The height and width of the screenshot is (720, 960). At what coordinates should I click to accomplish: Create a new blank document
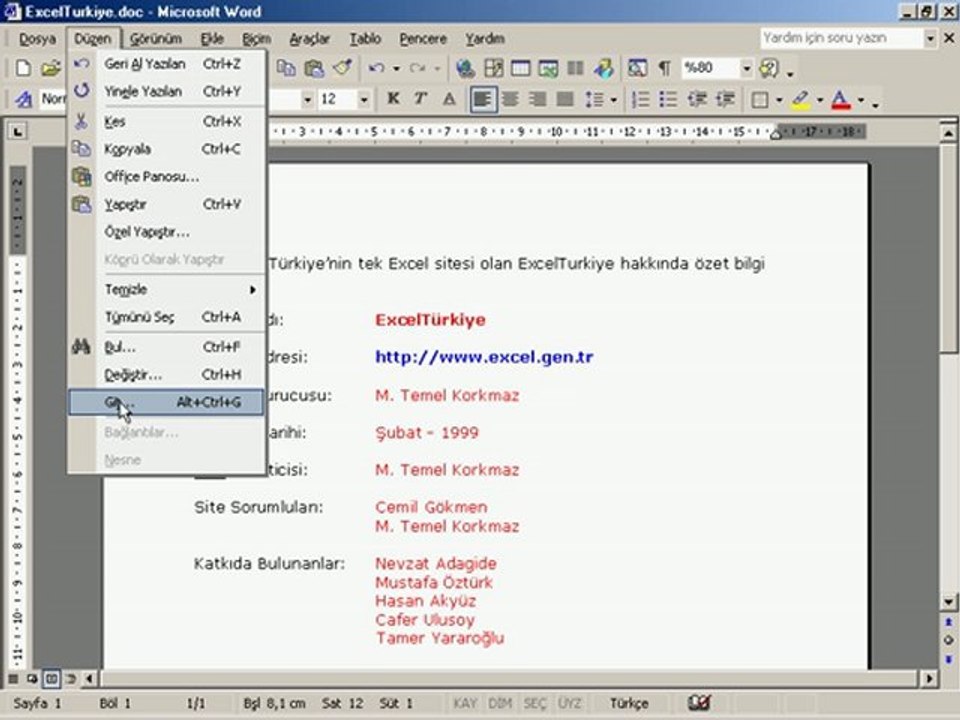(23, 69)
